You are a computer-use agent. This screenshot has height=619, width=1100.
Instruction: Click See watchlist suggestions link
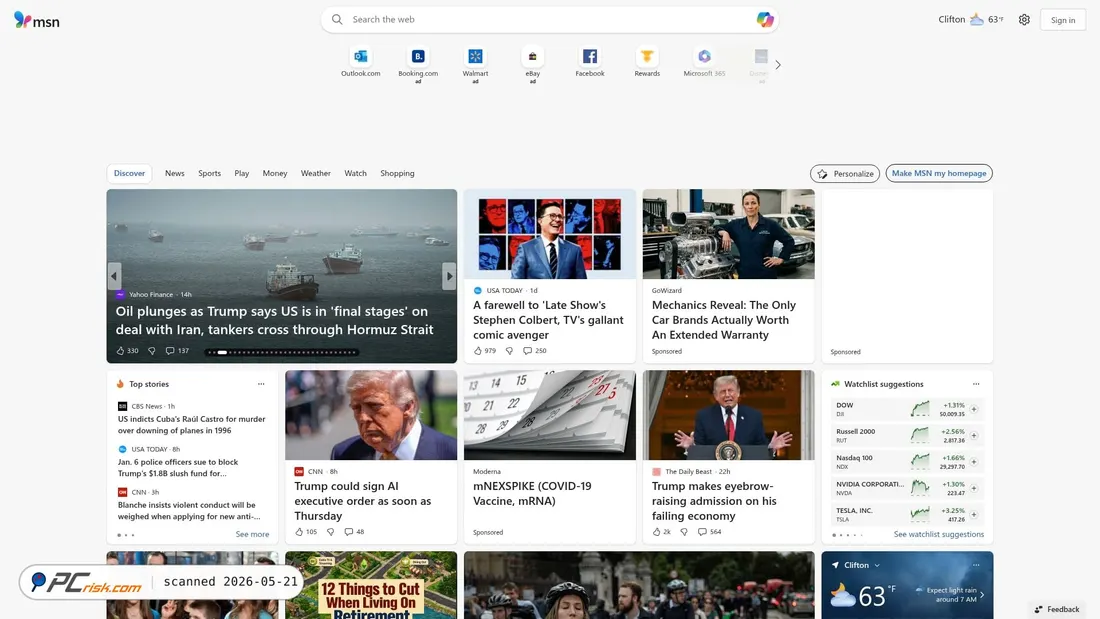click(x=939, y=534)
